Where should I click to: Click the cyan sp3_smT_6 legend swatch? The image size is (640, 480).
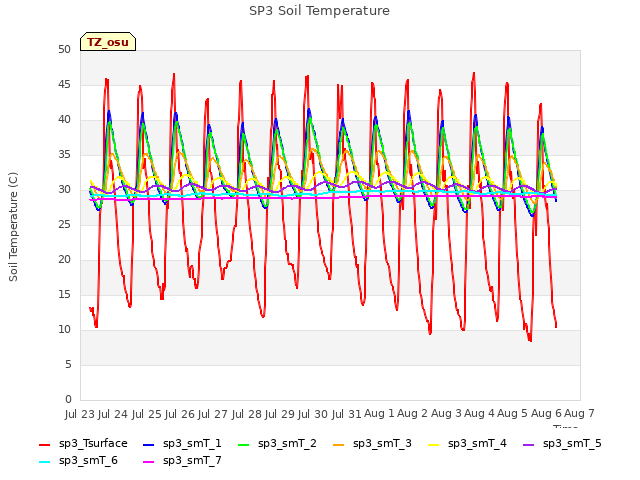(x=44, y=462)
